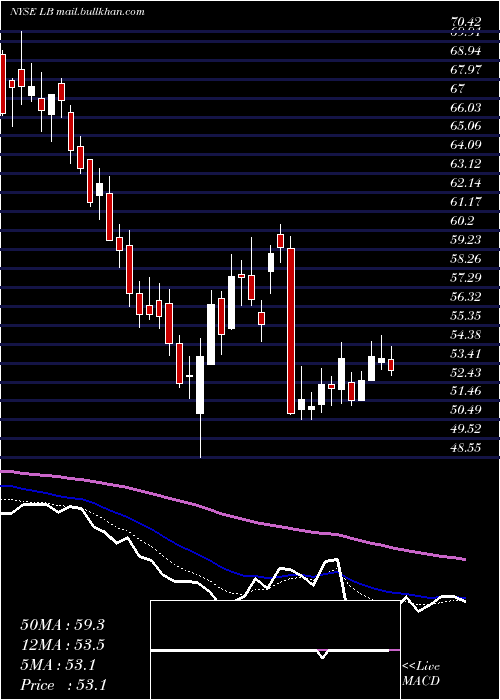
Task: Click the pink 50MA line
Action: tap(232, 516)
